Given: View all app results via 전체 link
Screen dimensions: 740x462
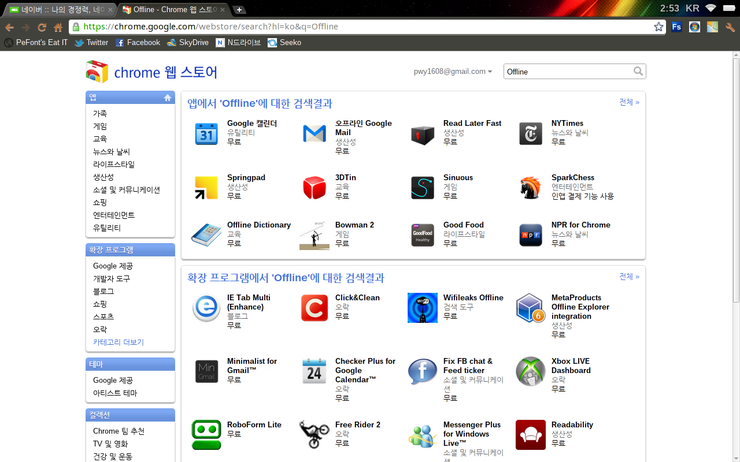Looking at the screenshot, I should (x=629, y=102).
